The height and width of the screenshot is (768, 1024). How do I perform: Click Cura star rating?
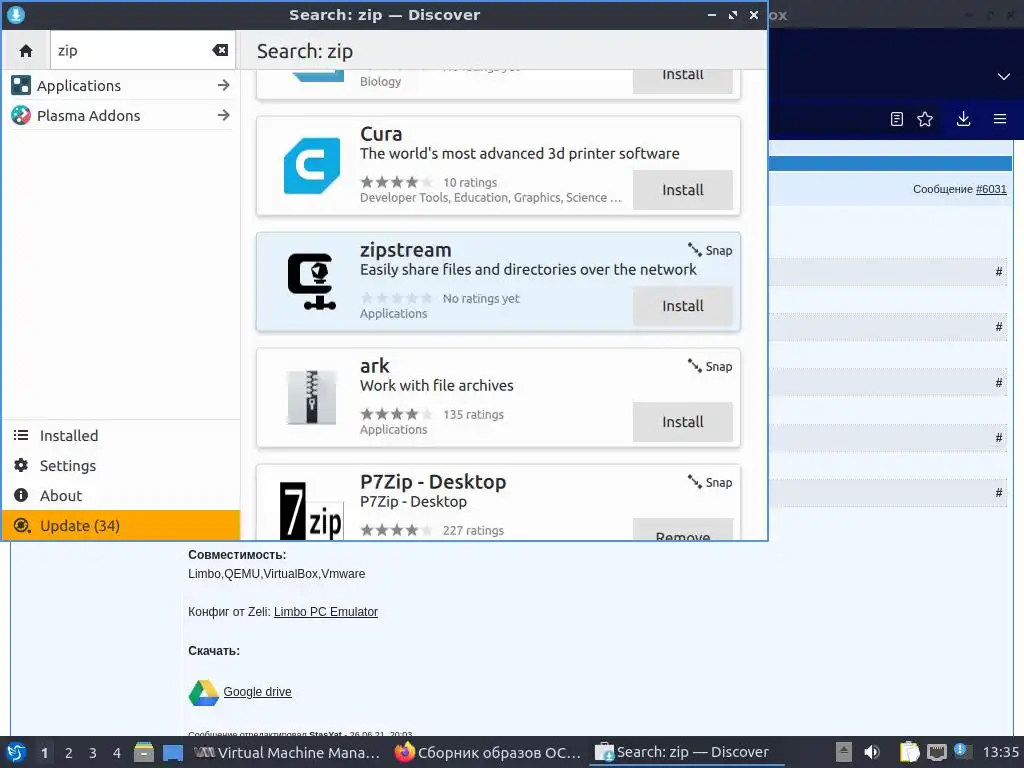click(x=396, y=182)
